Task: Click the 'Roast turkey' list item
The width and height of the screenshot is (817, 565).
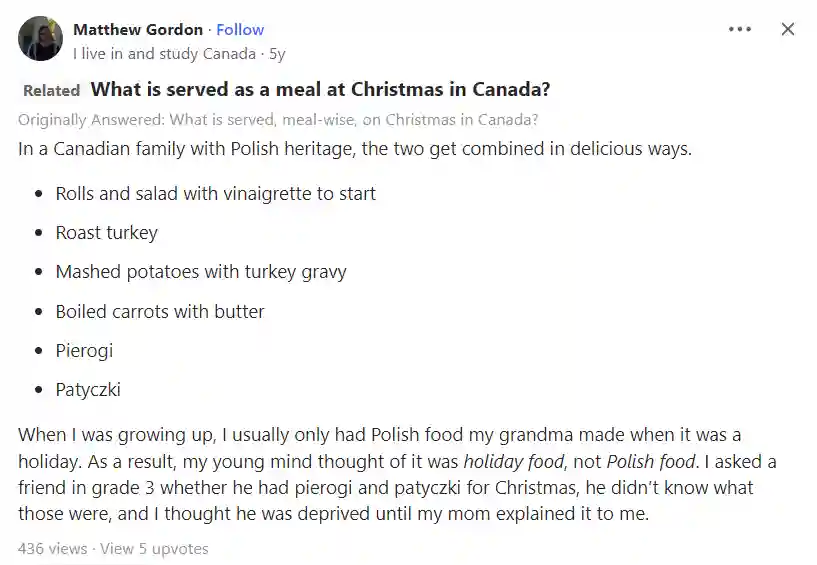Action: 107,232
